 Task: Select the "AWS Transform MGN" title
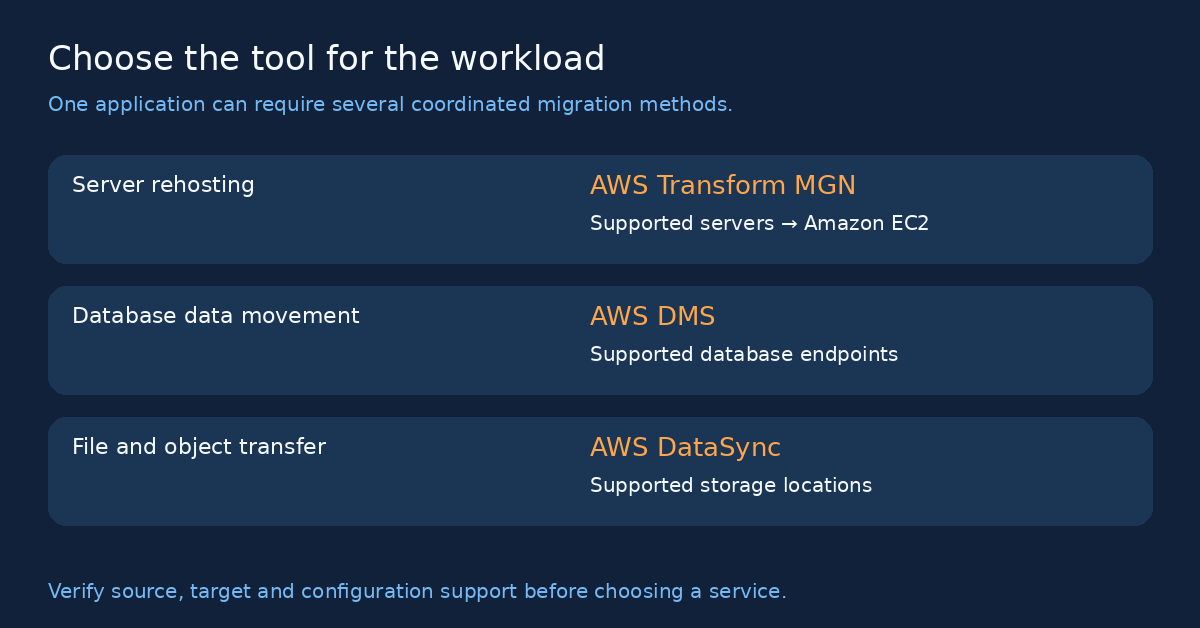pos(722,186)
